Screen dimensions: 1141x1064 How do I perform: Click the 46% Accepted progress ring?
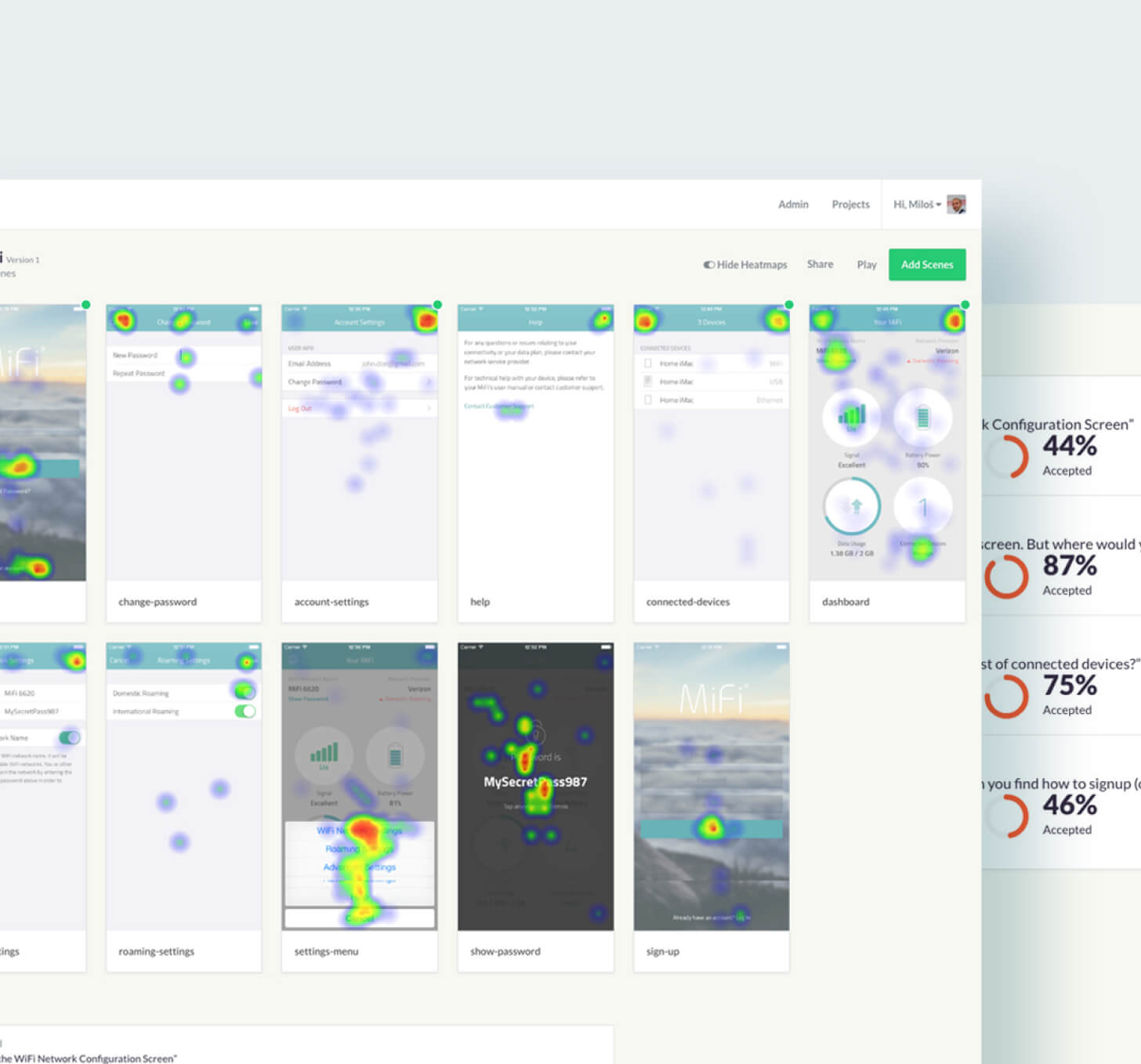[x=1006, y=816]
